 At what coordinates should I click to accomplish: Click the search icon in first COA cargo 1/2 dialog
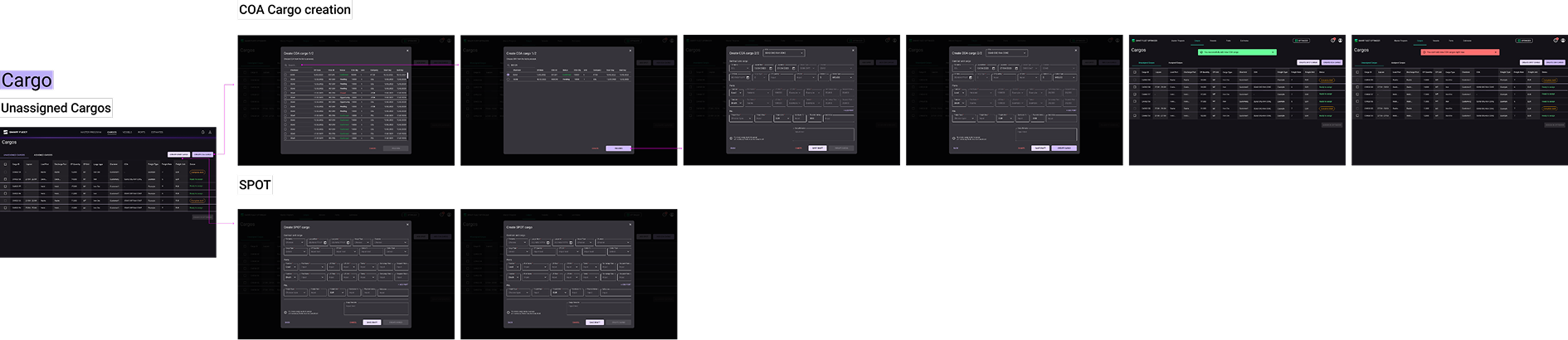pos(285,65)
